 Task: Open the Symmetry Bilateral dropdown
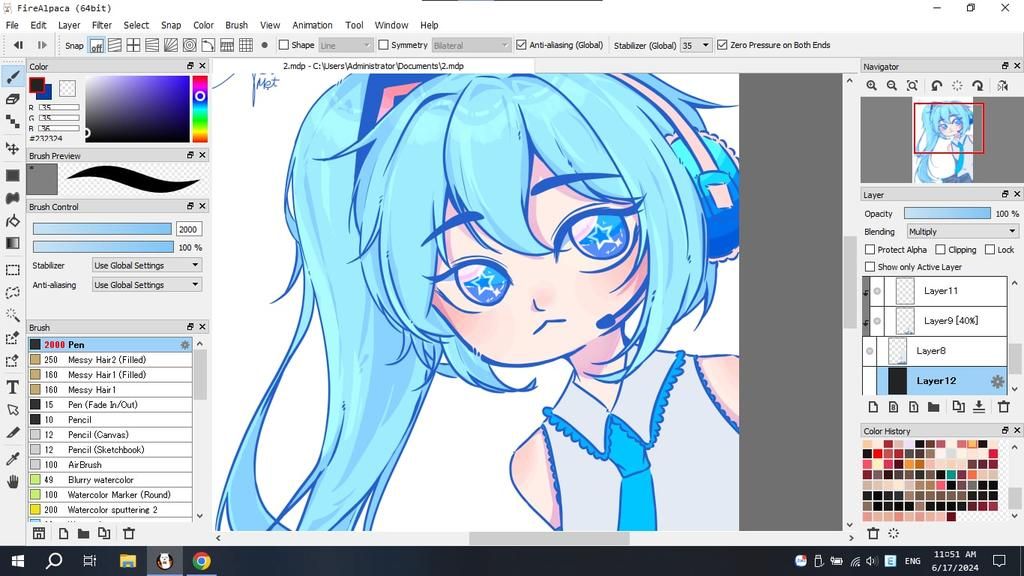(x=470, y=45)
